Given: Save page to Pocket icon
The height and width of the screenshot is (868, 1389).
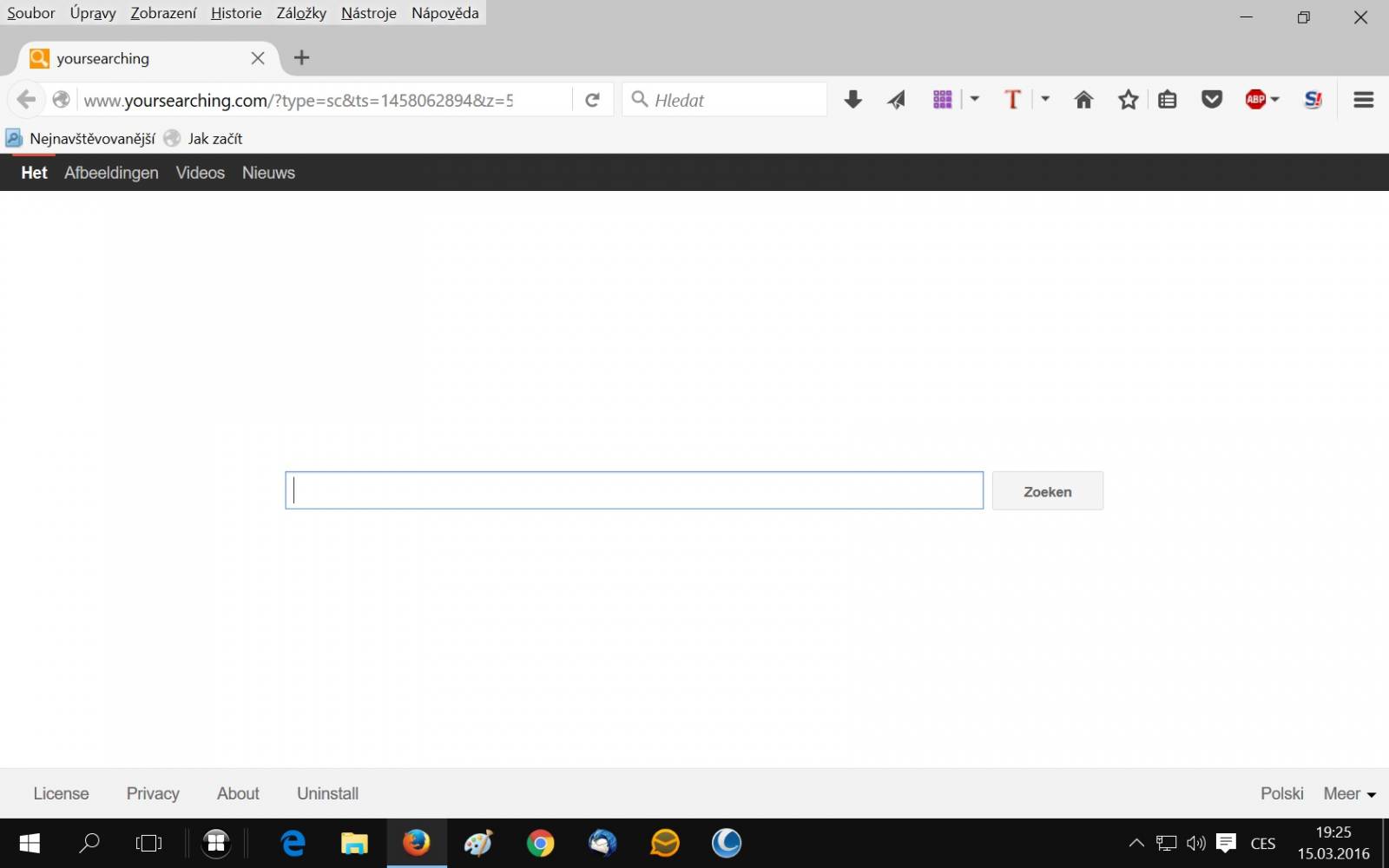Looking at the screenshot, I should pyautogui.click(x=1212, y=100).
